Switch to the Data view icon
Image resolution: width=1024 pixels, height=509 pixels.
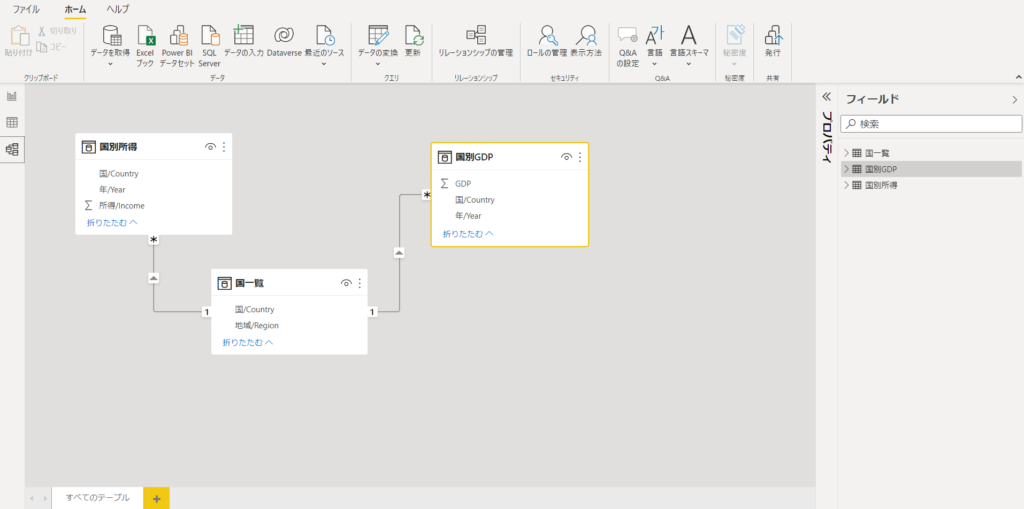[12, 123]
